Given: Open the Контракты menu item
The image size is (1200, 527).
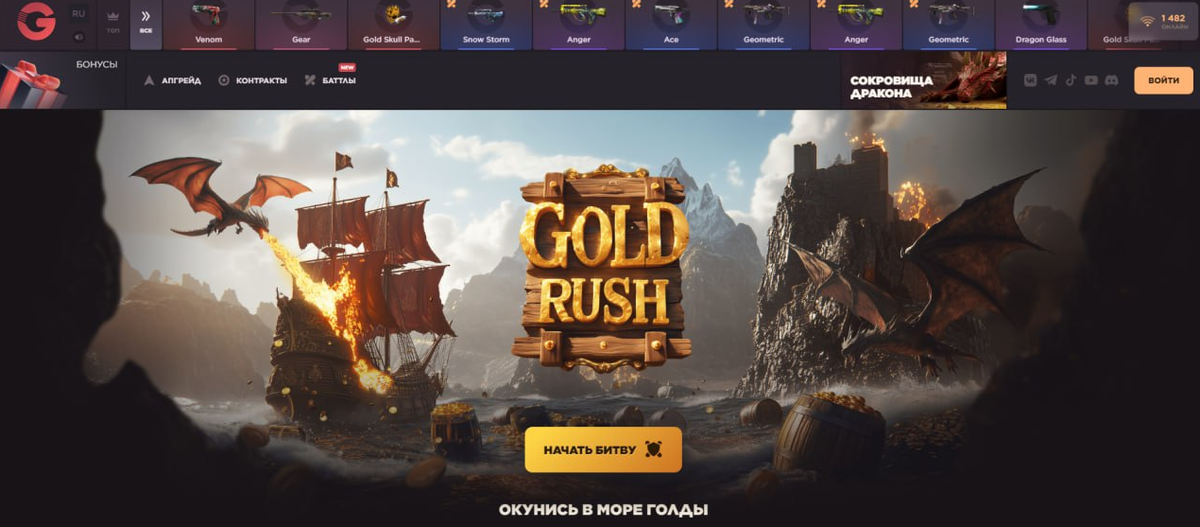Looking at the screenshot, I should point(252,80).
